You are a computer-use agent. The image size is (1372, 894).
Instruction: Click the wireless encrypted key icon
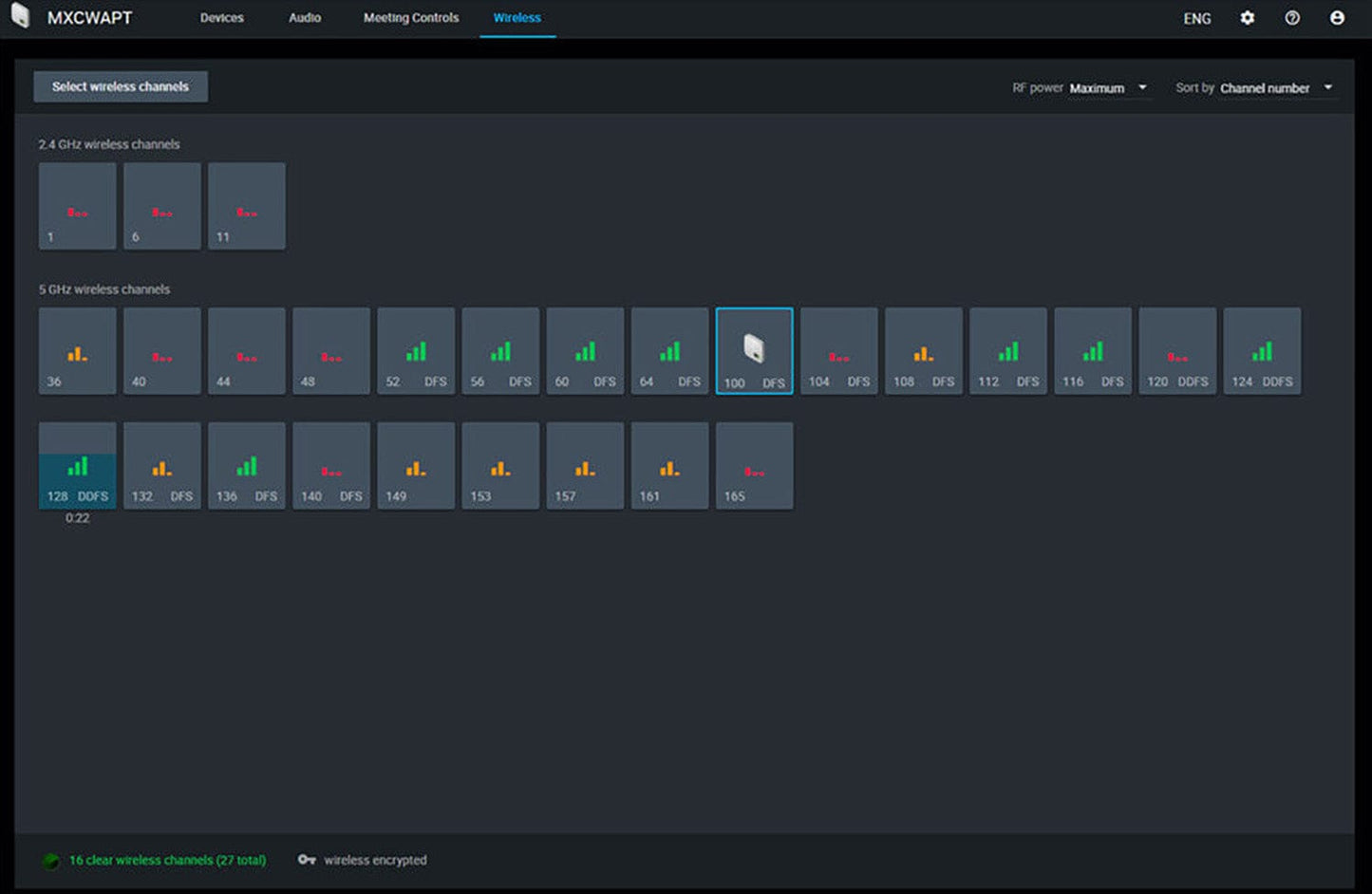(x=307, y=860)
